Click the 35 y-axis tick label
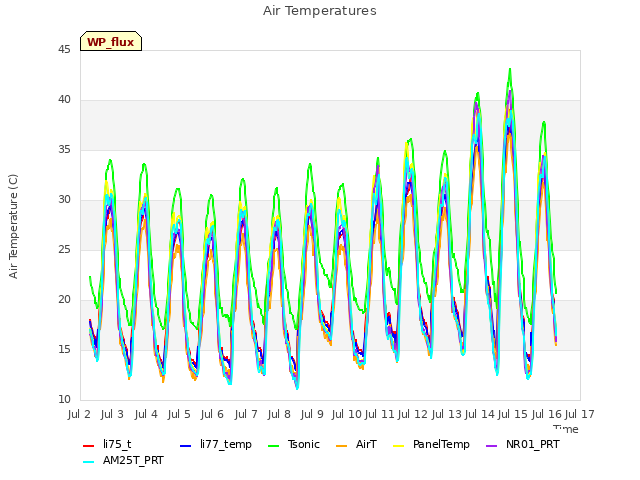The image size is (640, 480). pos(64,150)
